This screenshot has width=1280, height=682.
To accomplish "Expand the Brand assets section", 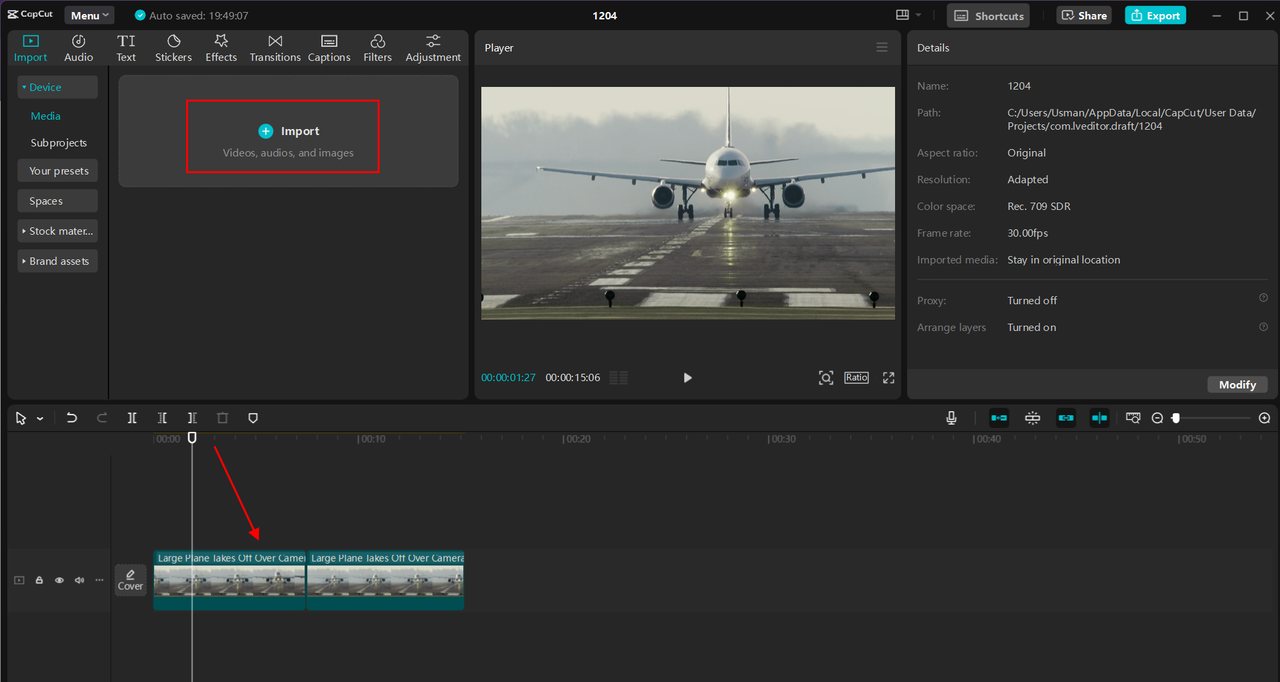I will (57, 261).
